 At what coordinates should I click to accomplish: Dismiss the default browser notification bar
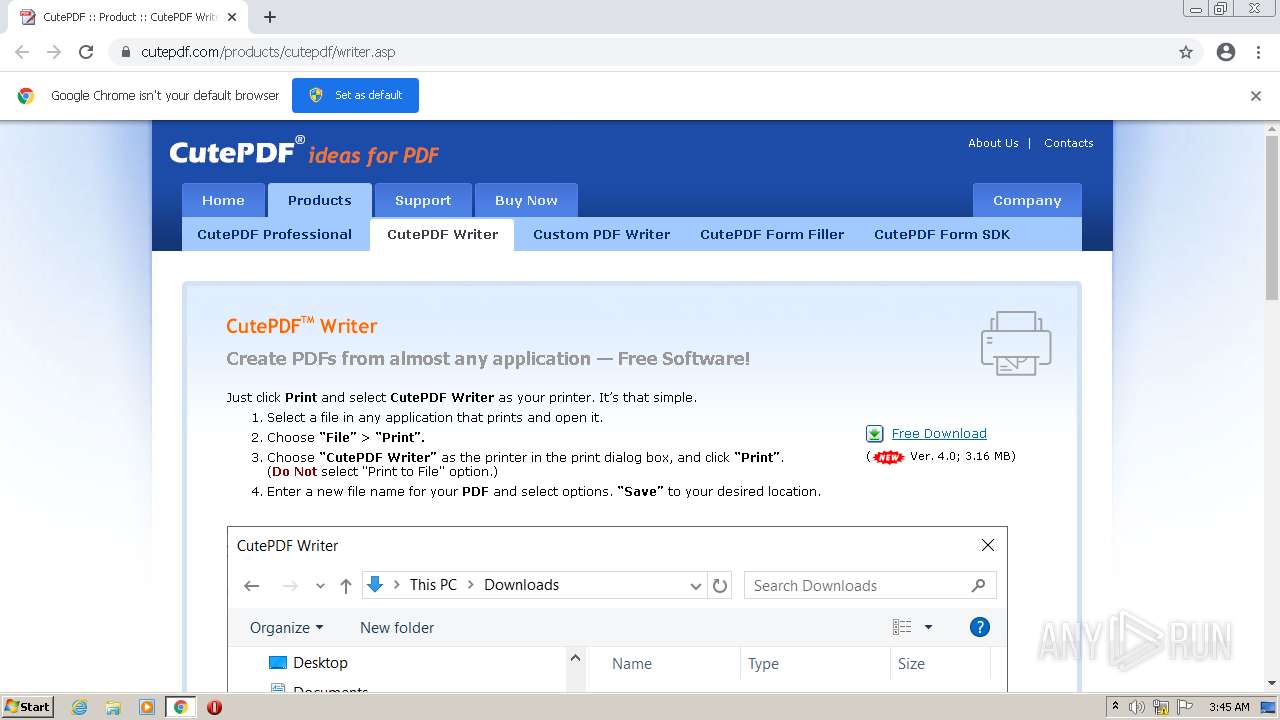[1256, 96]
